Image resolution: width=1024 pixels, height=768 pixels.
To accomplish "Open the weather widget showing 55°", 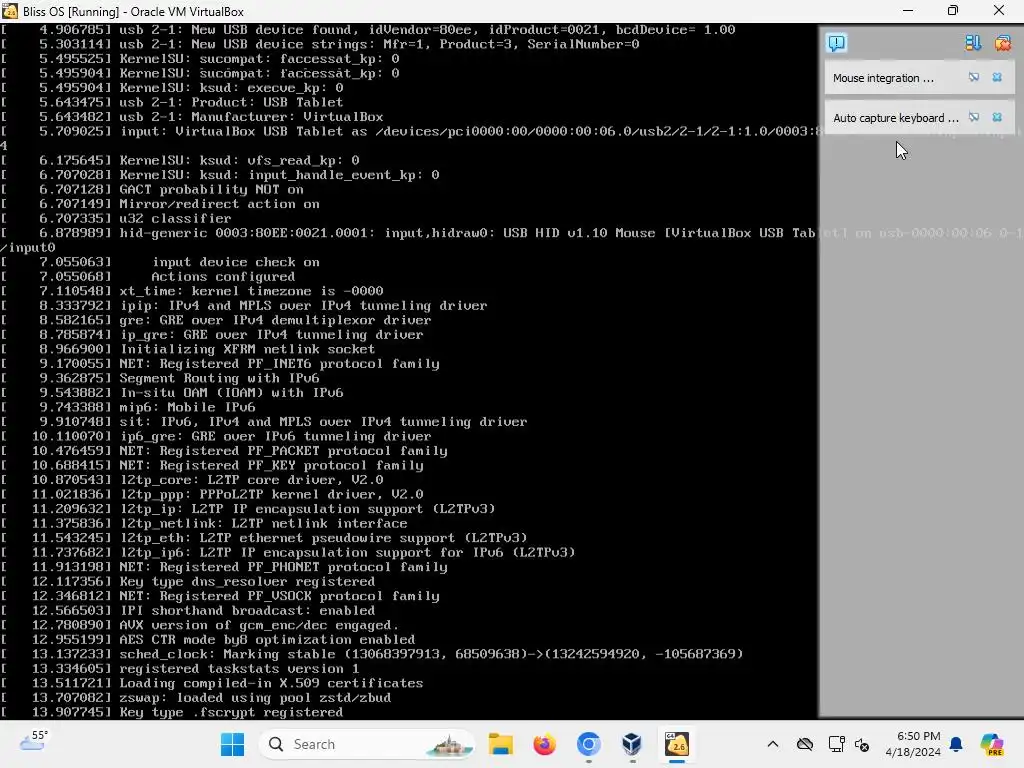I will 33,741.
